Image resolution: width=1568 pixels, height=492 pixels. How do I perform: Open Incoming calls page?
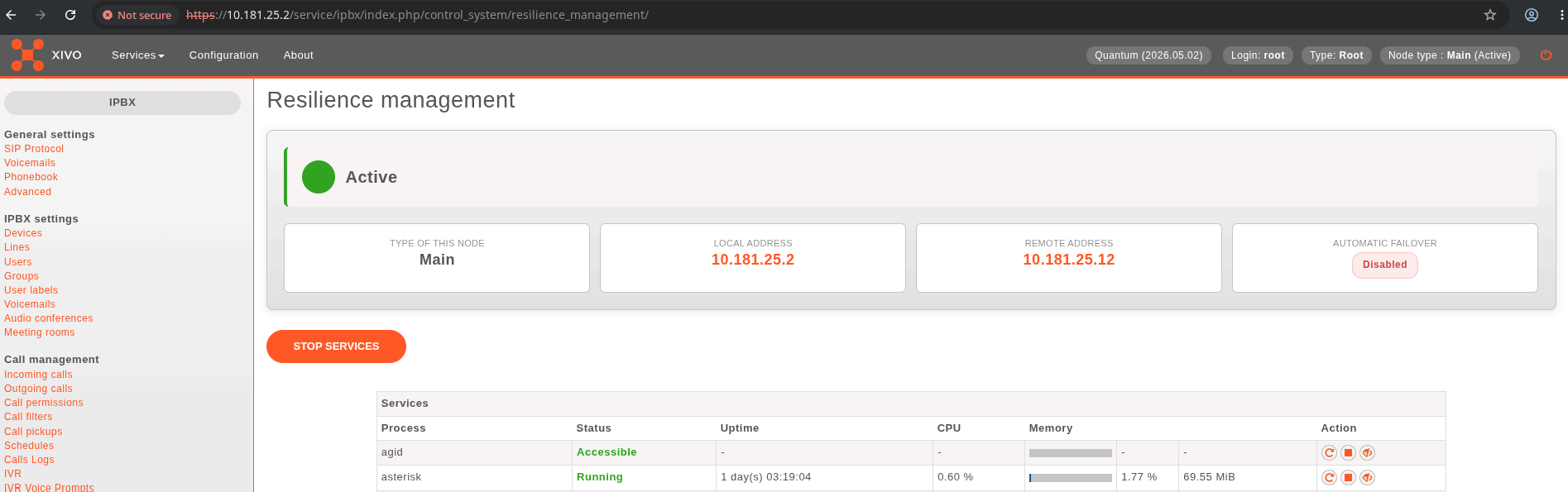pyautogui.click(x=38, y=375)
